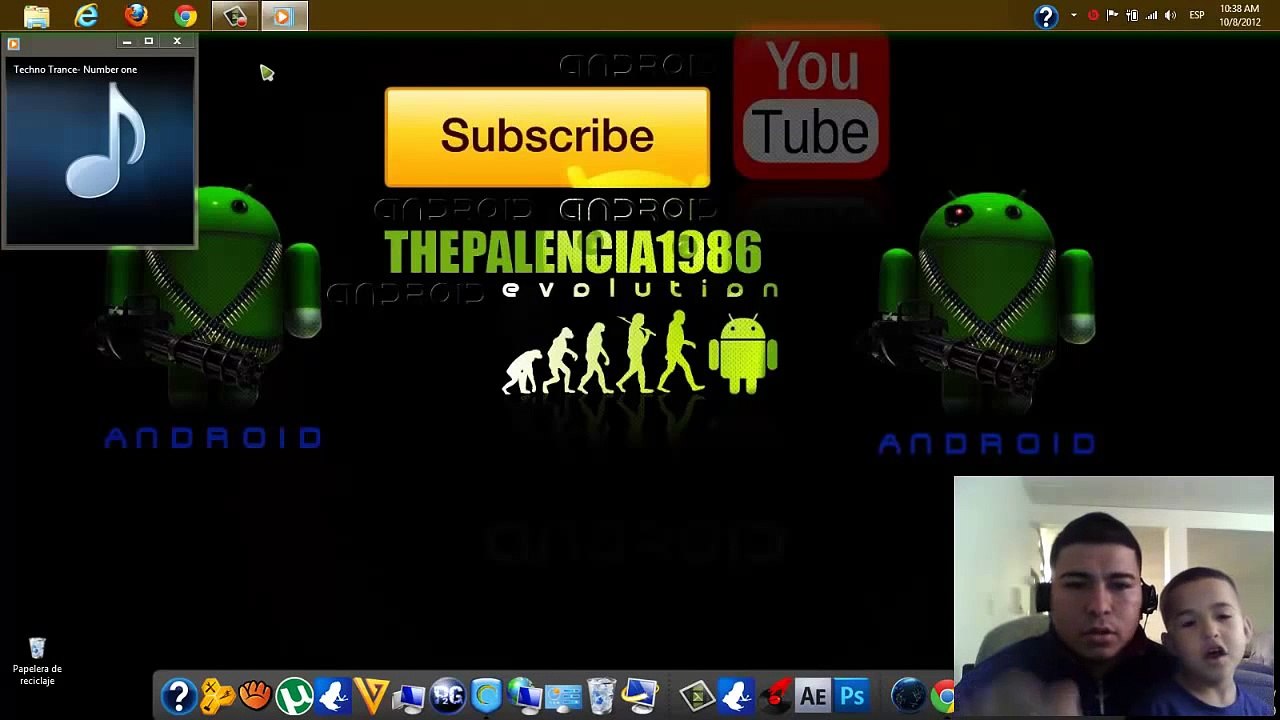
Task: Launch the green spreadsheet icon in the dock
Action: point(697,696)
